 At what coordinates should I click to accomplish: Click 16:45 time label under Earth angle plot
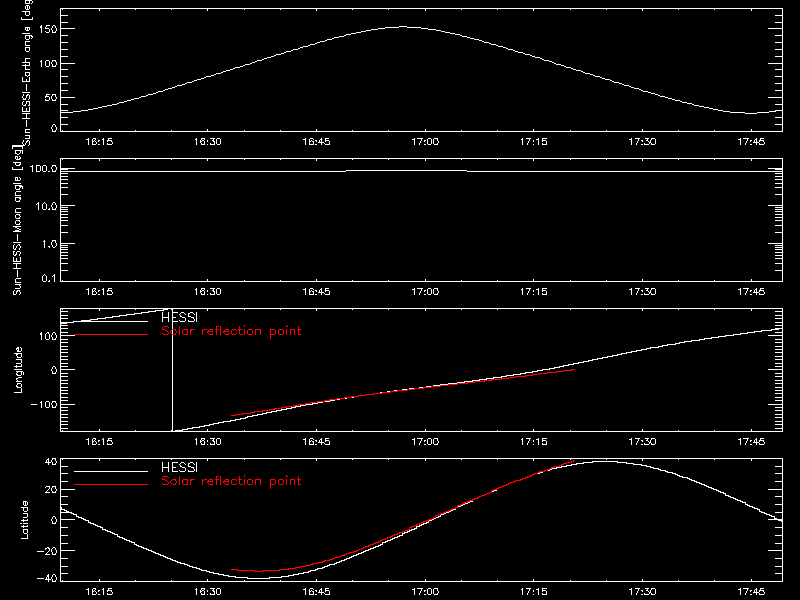click(316, 142)
